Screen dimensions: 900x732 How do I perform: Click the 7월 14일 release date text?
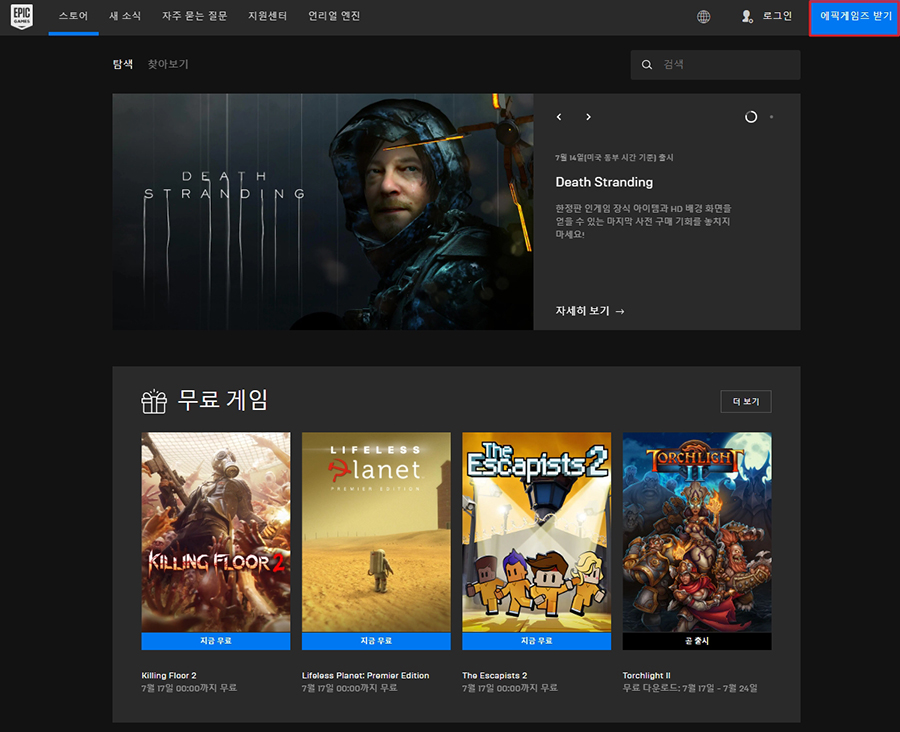[x=614, y=157]
